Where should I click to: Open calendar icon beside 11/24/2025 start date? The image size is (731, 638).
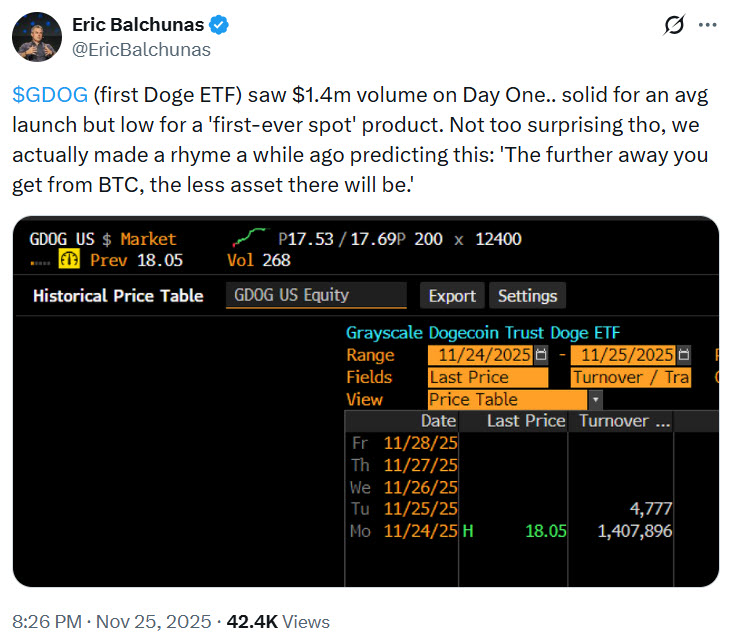tap(541, 355)
